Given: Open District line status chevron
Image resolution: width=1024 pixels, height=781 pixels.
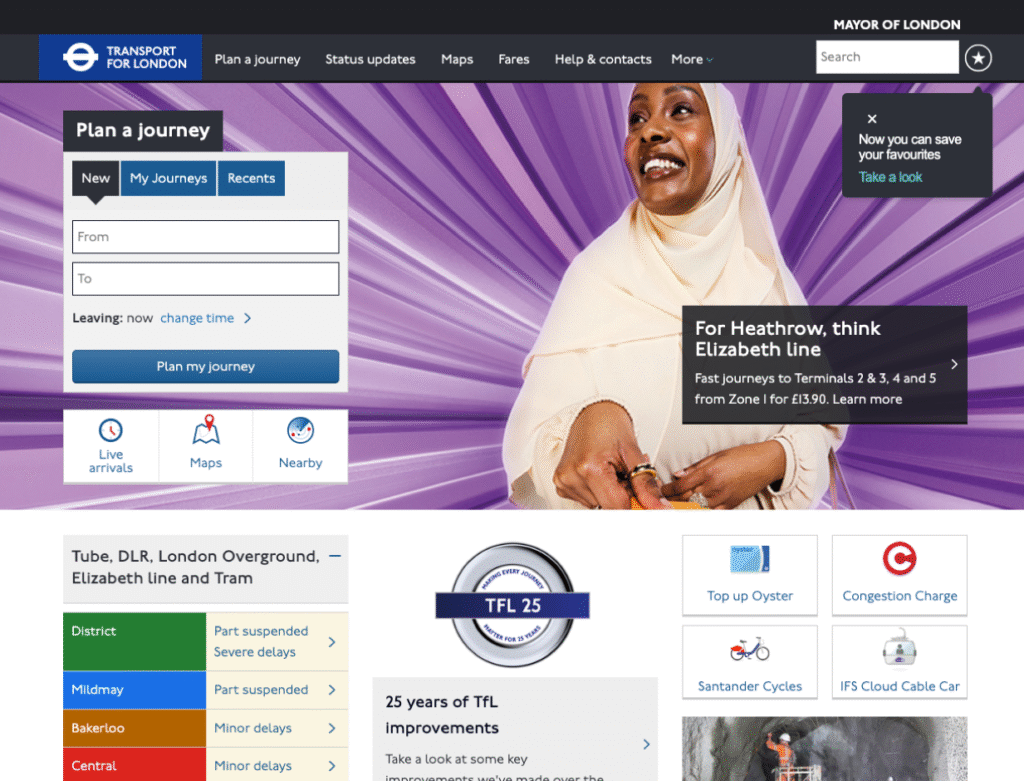Looking at the screenshot, I should (332, 642).
